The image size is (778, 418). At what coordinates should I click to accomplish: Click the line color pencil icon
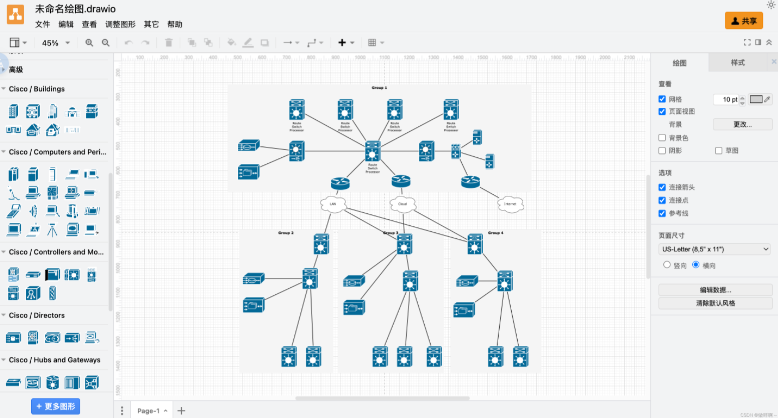248,43
